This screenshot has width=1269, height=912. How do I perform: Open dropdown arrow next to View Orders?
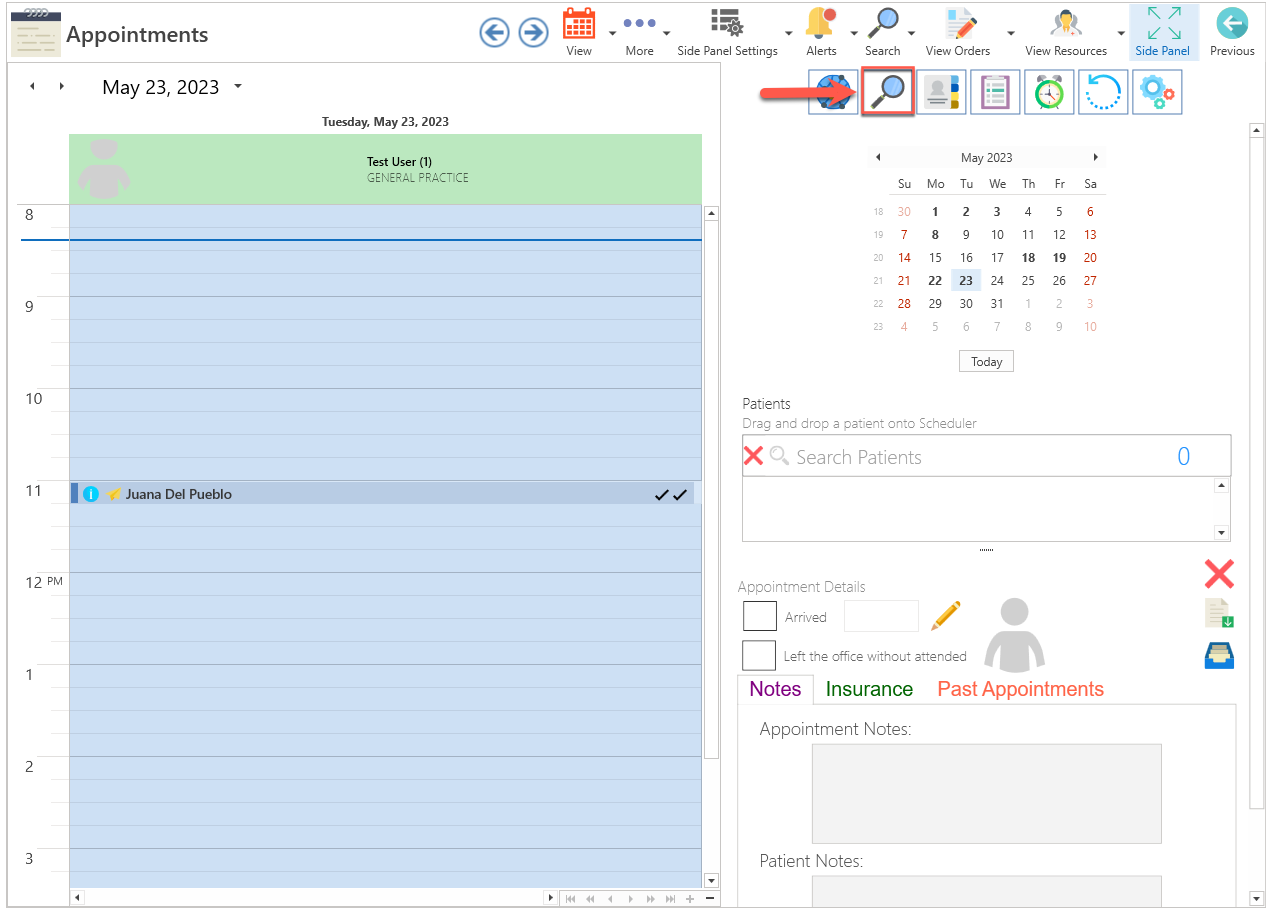(1011, 33)
